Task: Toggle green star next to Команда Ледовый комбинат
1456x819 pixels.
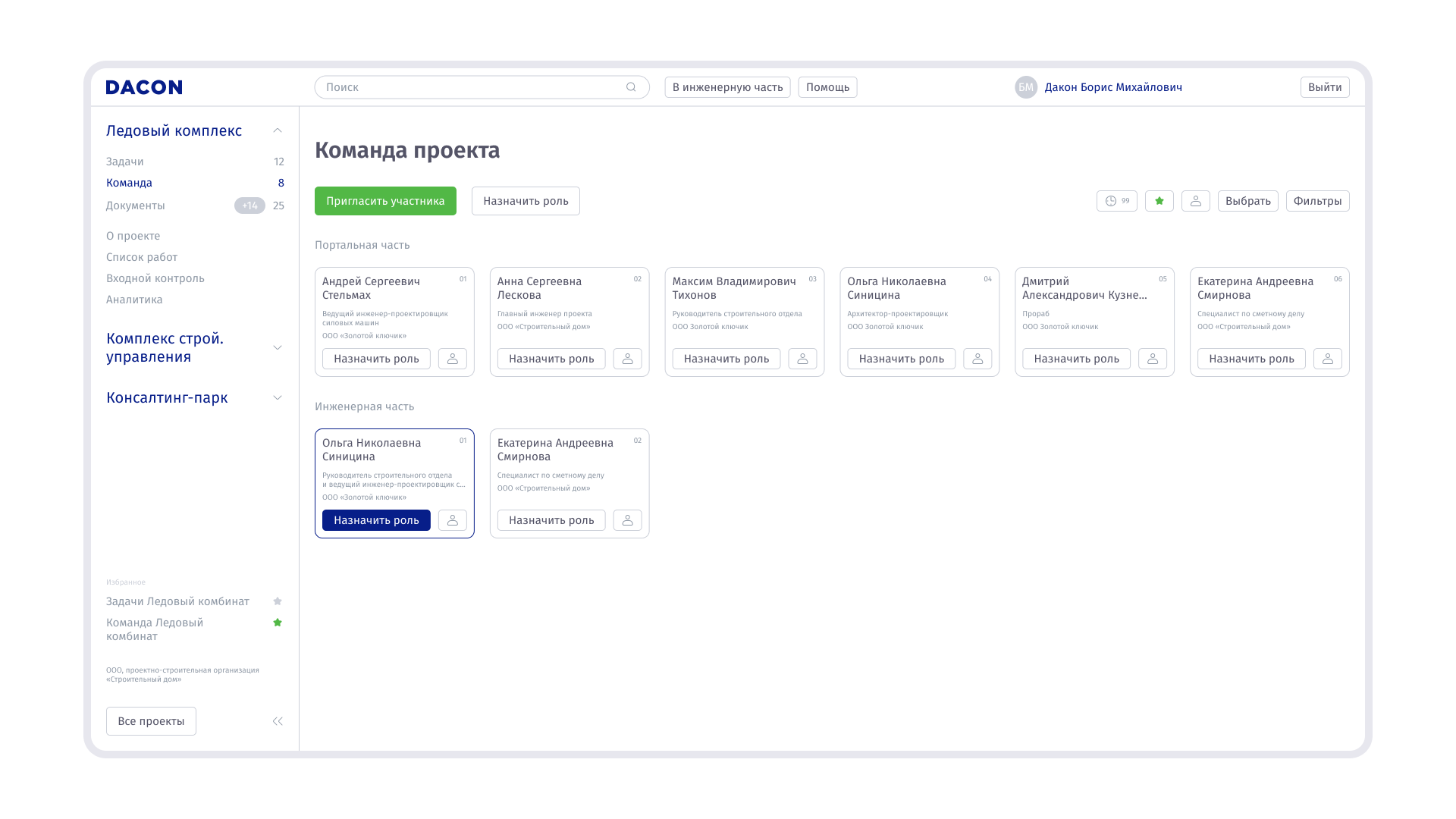Action: pyautogui.click(x=278, y=623)
